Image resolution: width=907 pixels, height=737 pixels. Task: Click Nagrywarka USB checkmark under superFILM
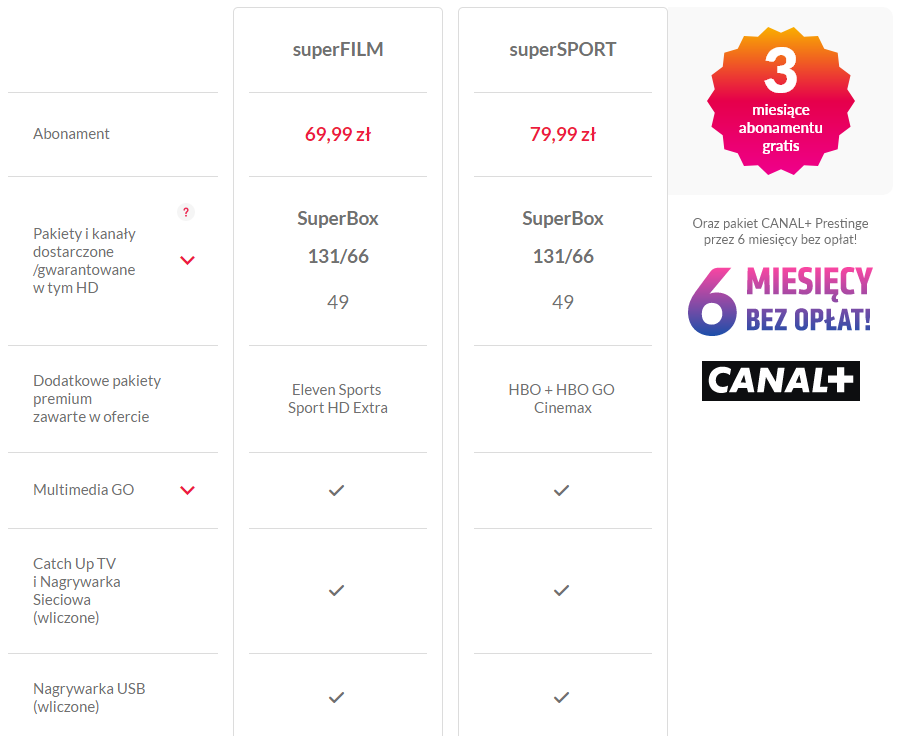tap(337, 698)
